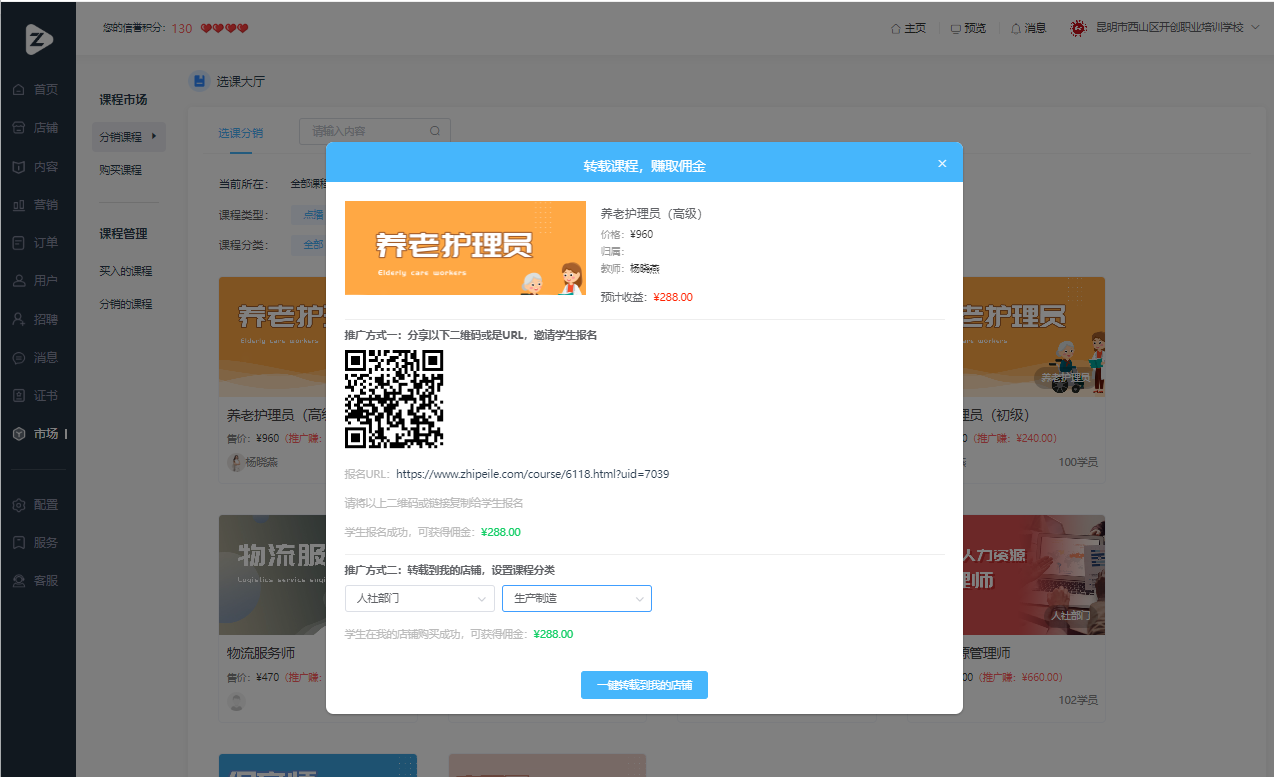The width and height of the screenshot is (1274, 777).
Task: Click the 报名URL link text
Action: tap(533, 474)
